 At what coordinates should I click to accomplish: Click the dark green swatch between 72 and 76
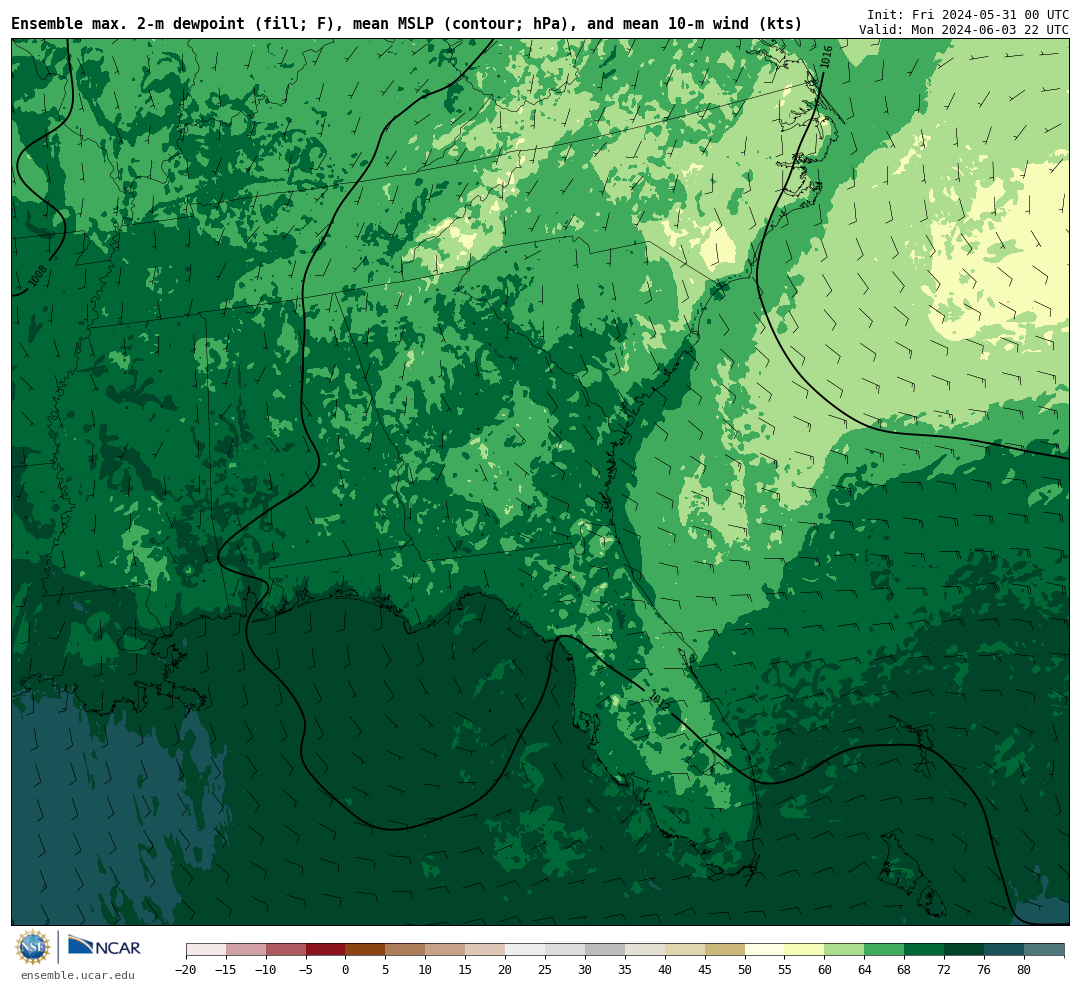(x=964, y=950)
